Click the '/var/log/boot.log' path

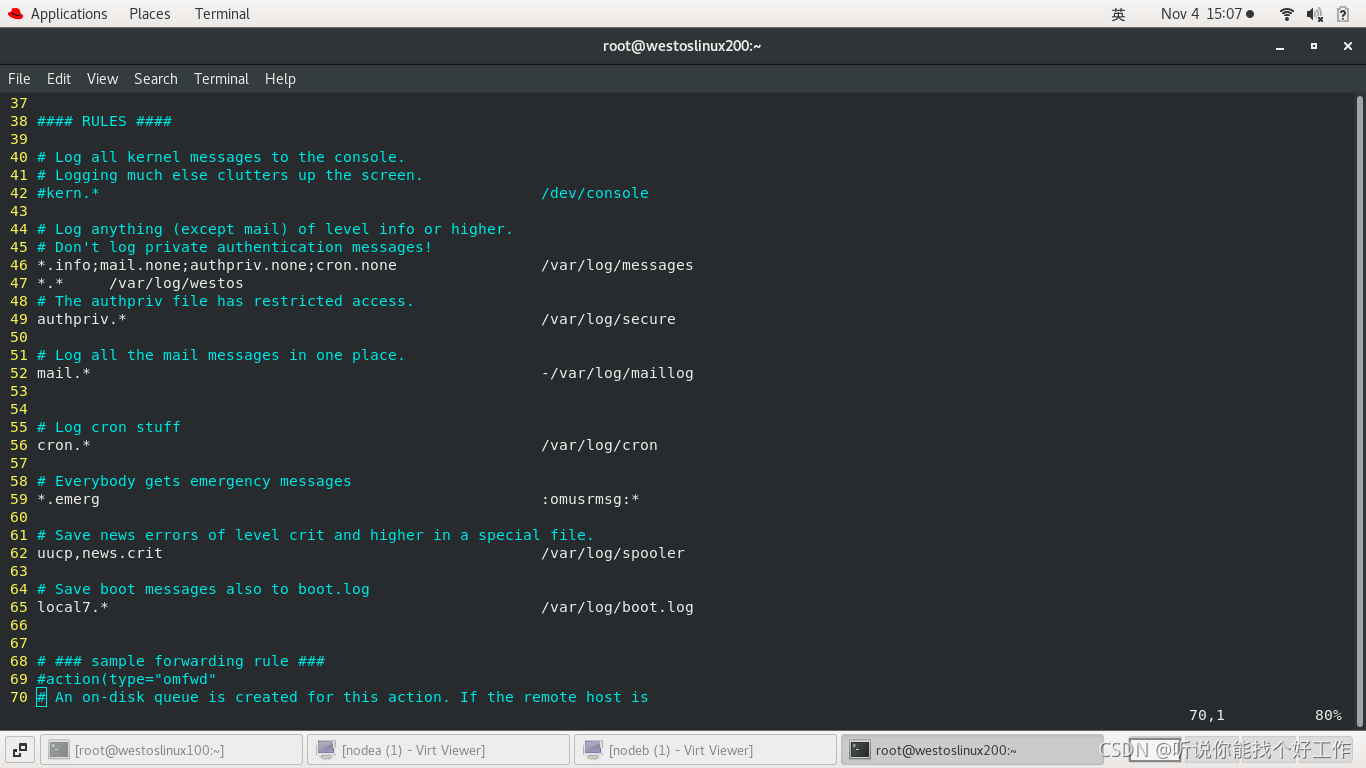tap(617, 607)
